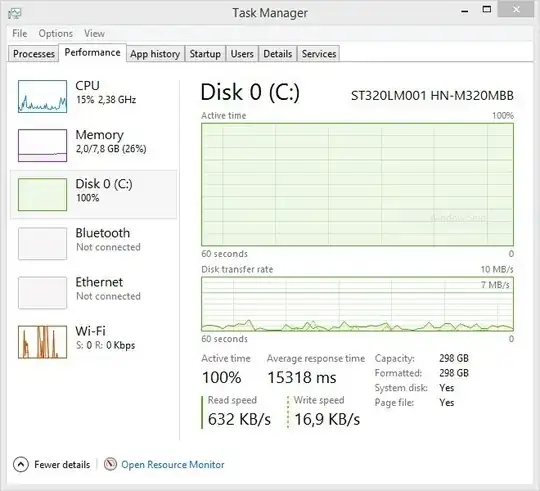Click the Task Manager title bar icon
Image resolution: width=540 pixels, height=491 pixels.
coord(14,13)
